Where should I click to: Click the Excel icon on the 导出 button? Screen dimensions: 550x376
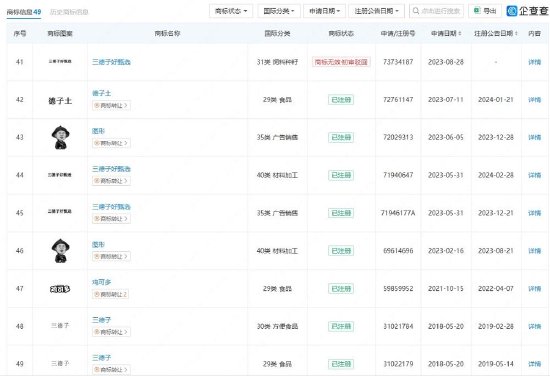pos(477,11)
